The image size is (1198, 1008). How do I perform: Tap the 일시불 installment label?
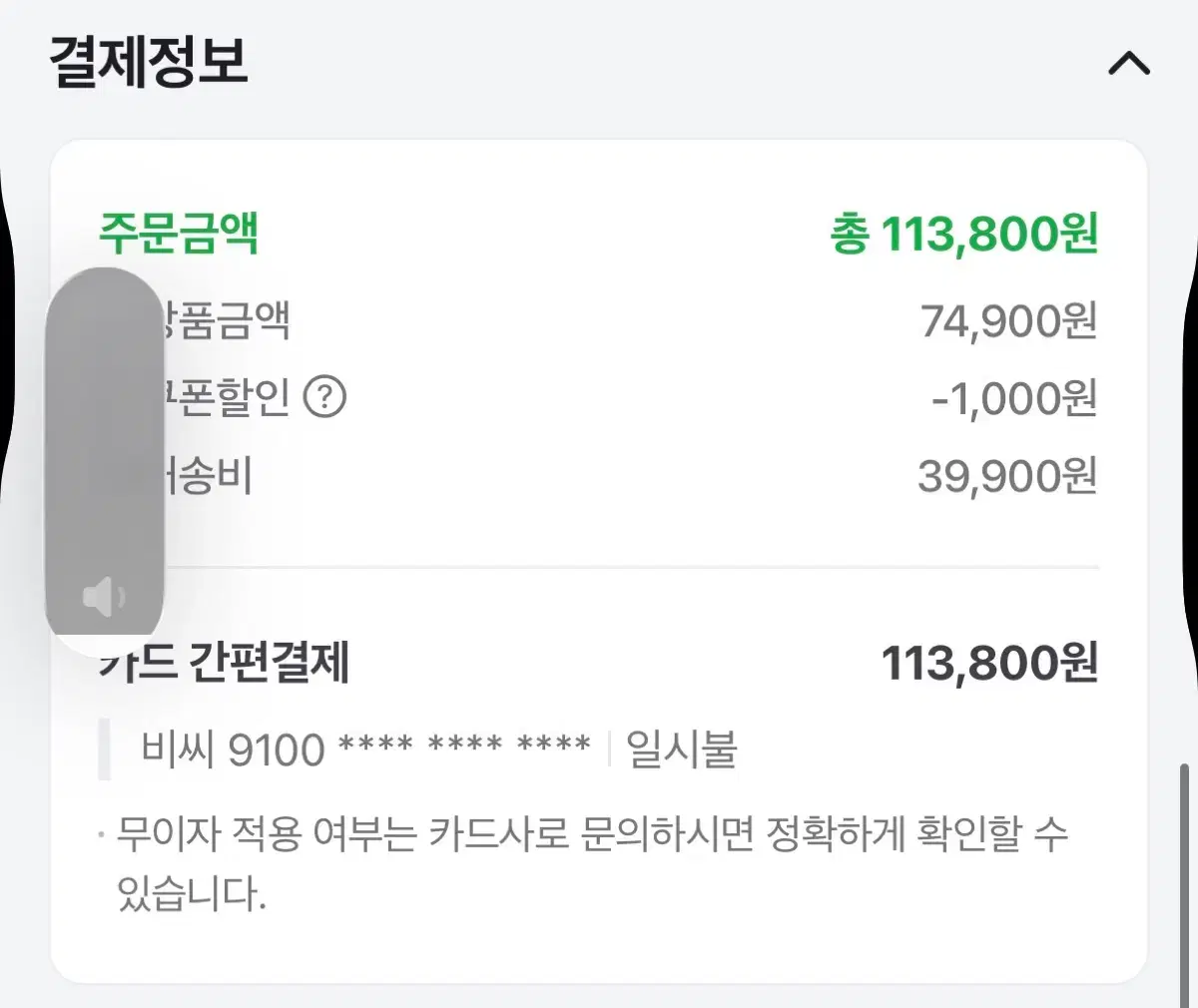coord(682,749)
